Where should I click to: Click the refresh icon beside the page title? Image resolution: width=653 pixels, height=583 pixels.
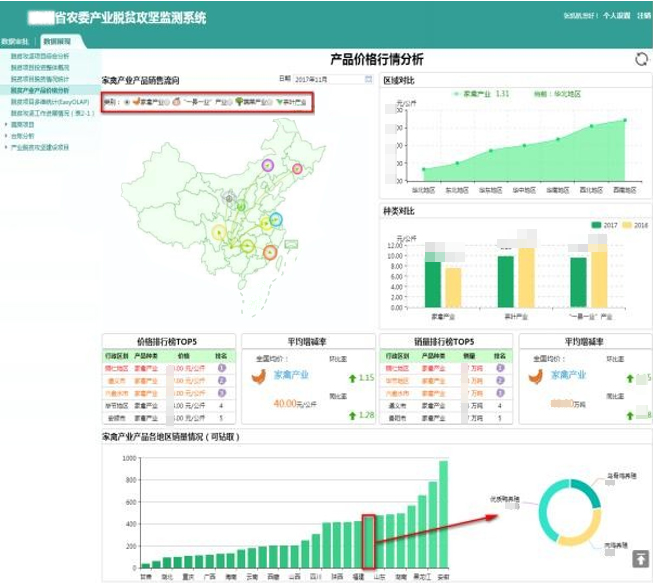coord(641,59)
